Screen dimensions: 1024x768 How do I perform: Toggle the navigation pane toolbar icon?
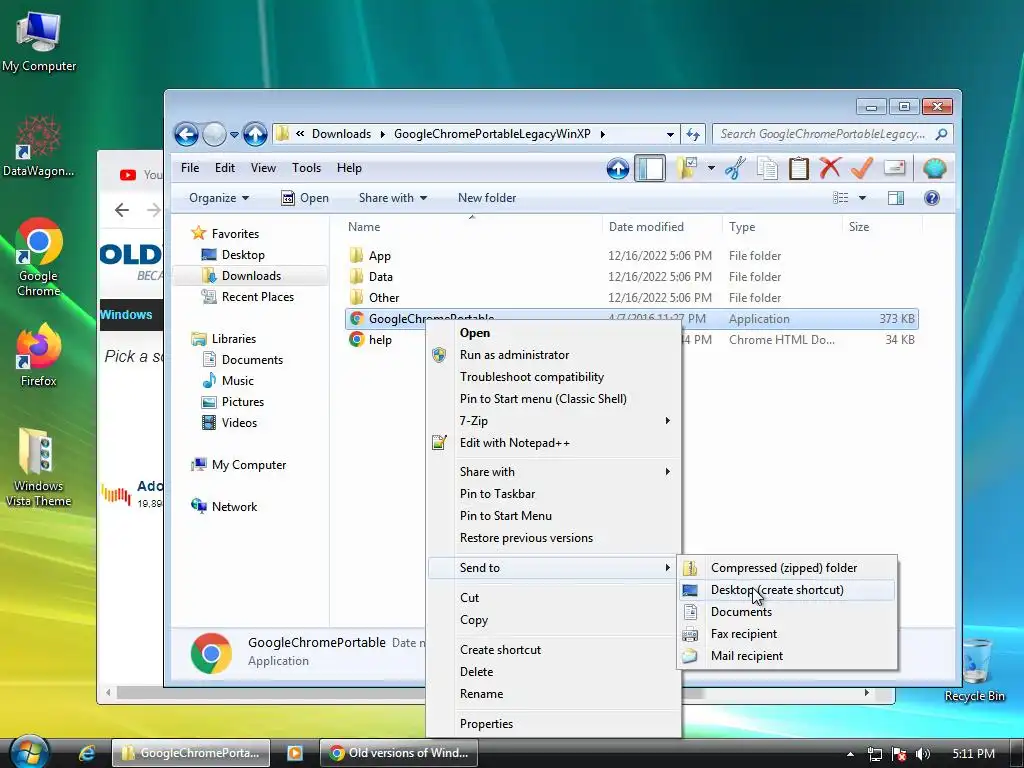pos(650,168)
